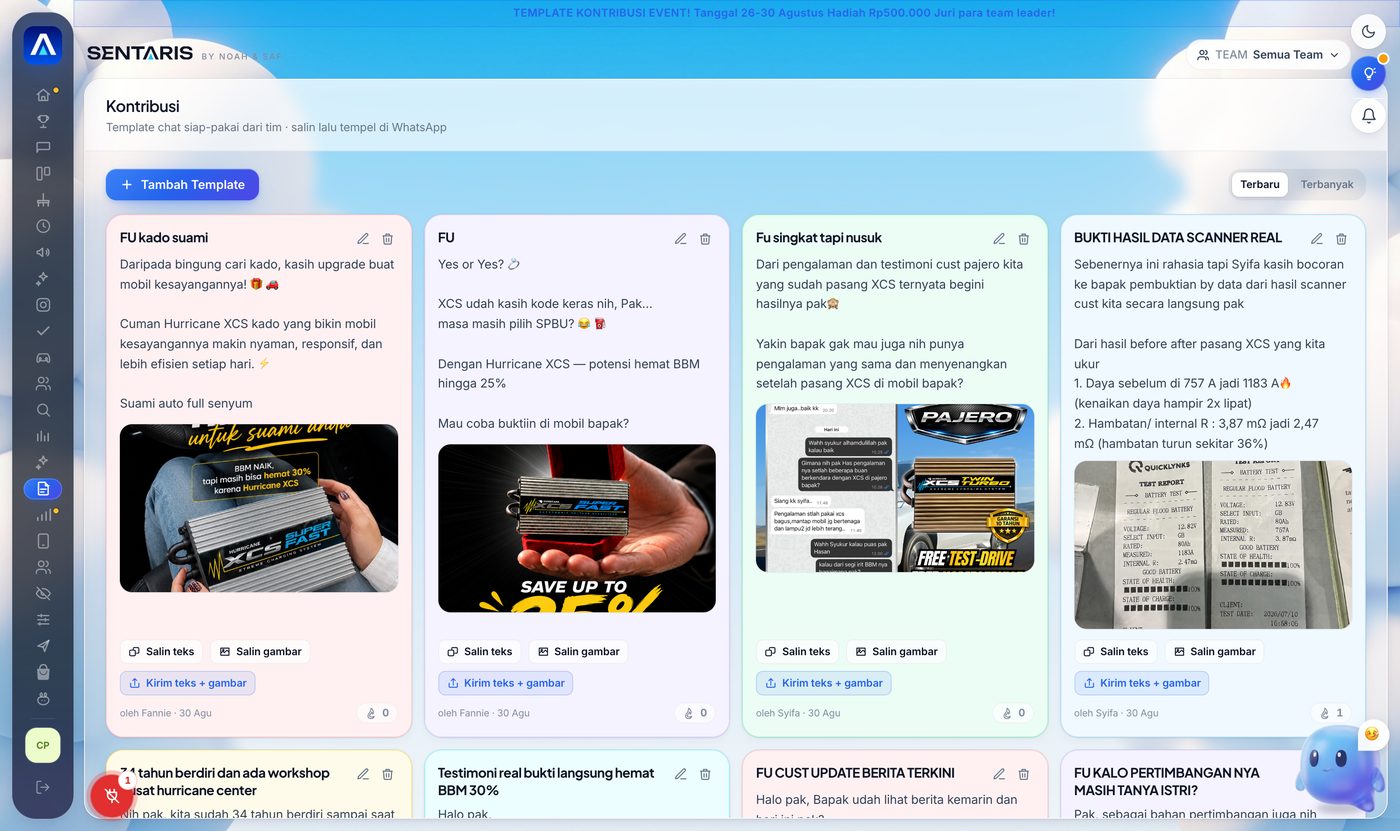The height and width of the screenshot is (831, 1400).
Task: Open the game controller sidebar icon
Action: (43, 357)
